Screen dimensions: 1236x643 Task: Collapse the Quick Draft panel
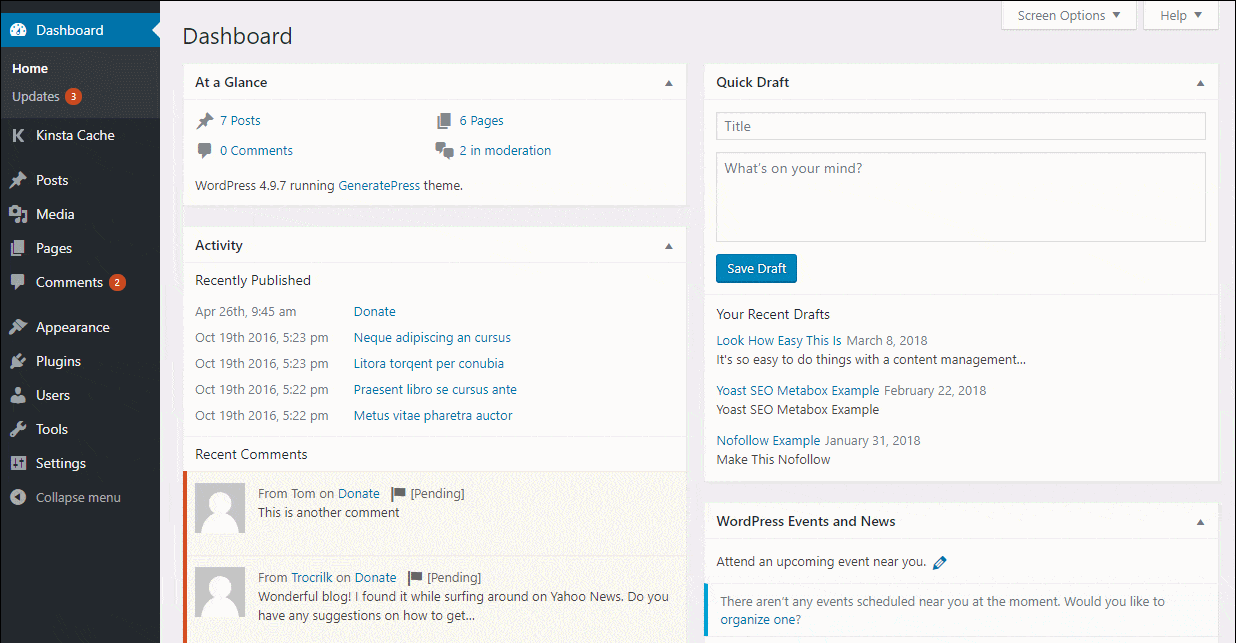tap(1199, 83)
